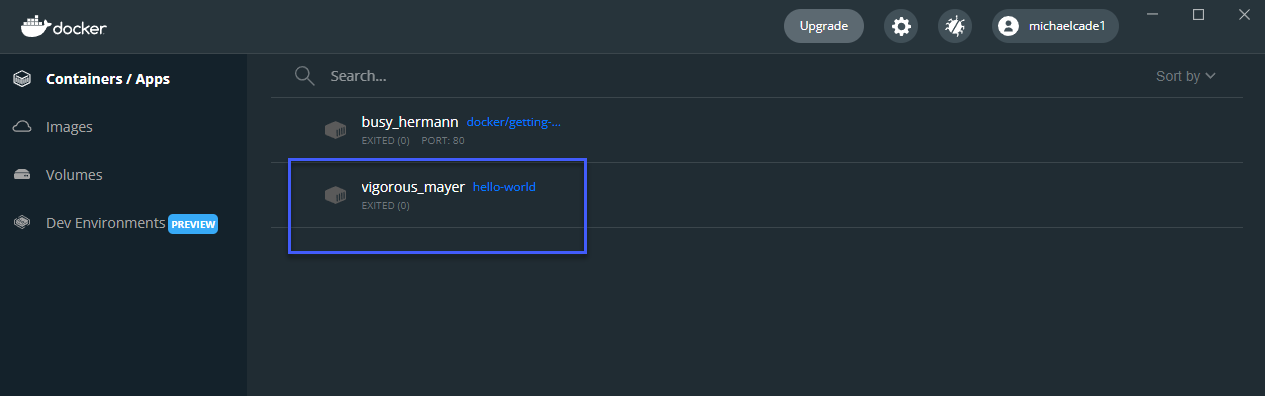This screenshot has height=396, width=1265.
Task: Open the troubleshoot bug icon
Action: click(x=955, y=26)
